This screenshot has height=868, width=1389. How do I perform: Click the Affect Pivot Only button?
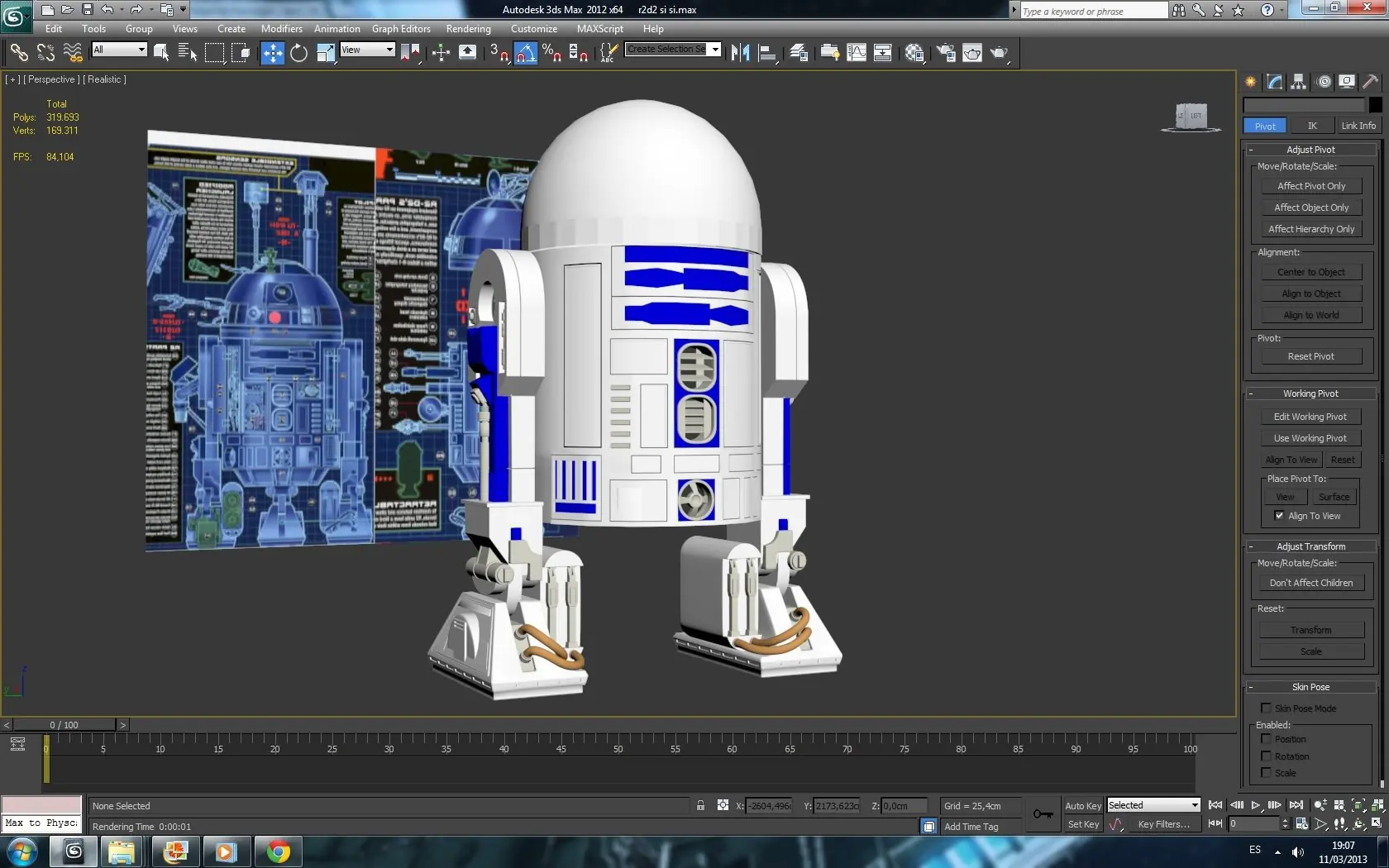tap(1311, 186)
